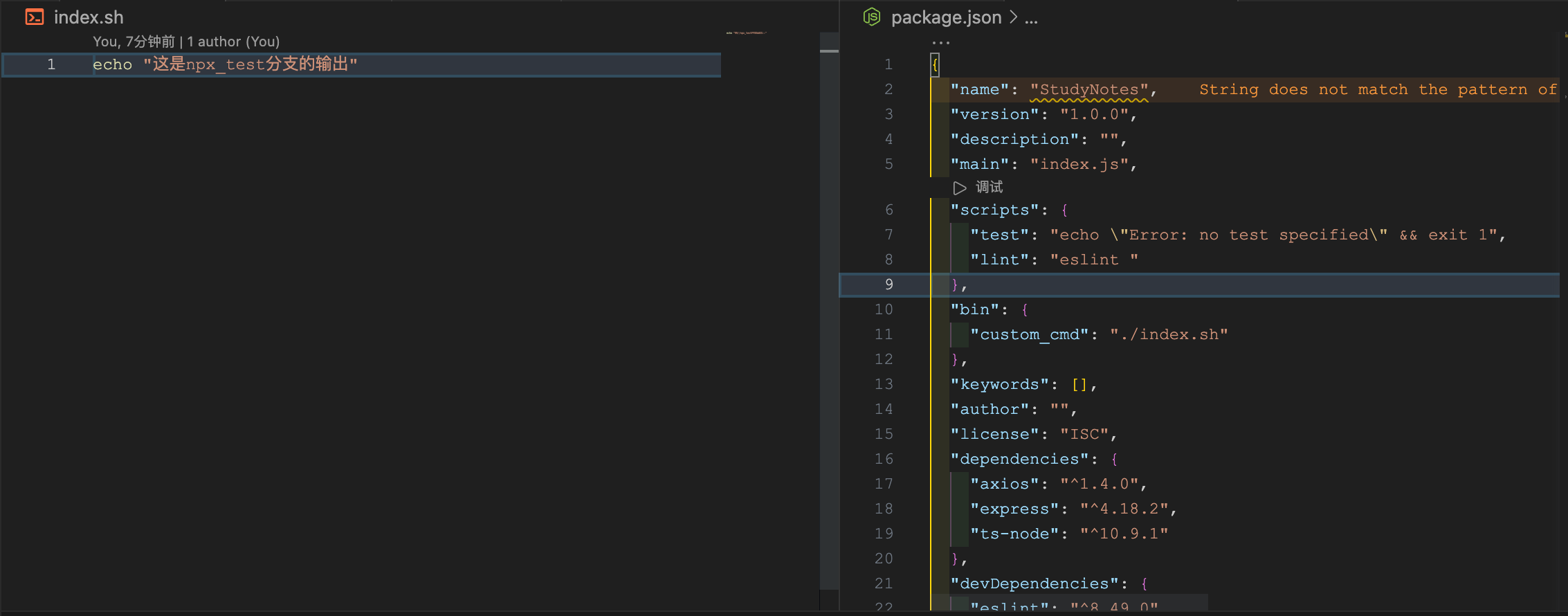
Task: Click the "eslint " lint value
Action: [1094, 260]
